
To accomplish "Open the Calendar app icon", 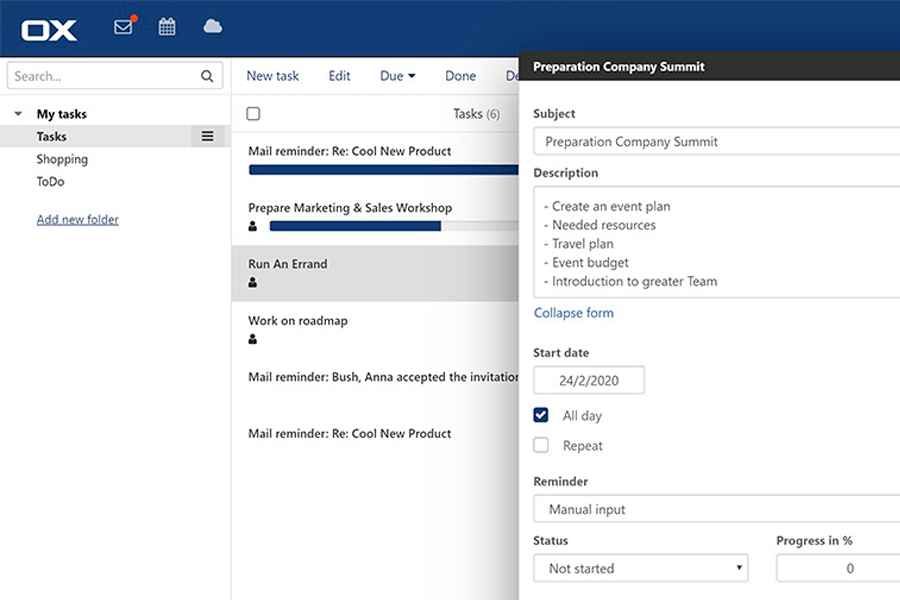I will pos(167,27).
